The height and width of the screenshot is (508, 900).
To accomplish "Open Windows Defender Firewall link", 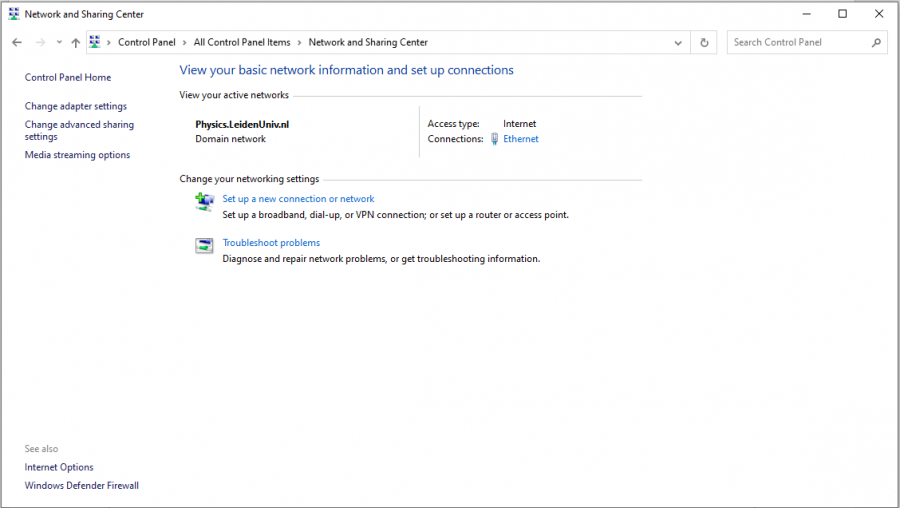I will point(82,486).
